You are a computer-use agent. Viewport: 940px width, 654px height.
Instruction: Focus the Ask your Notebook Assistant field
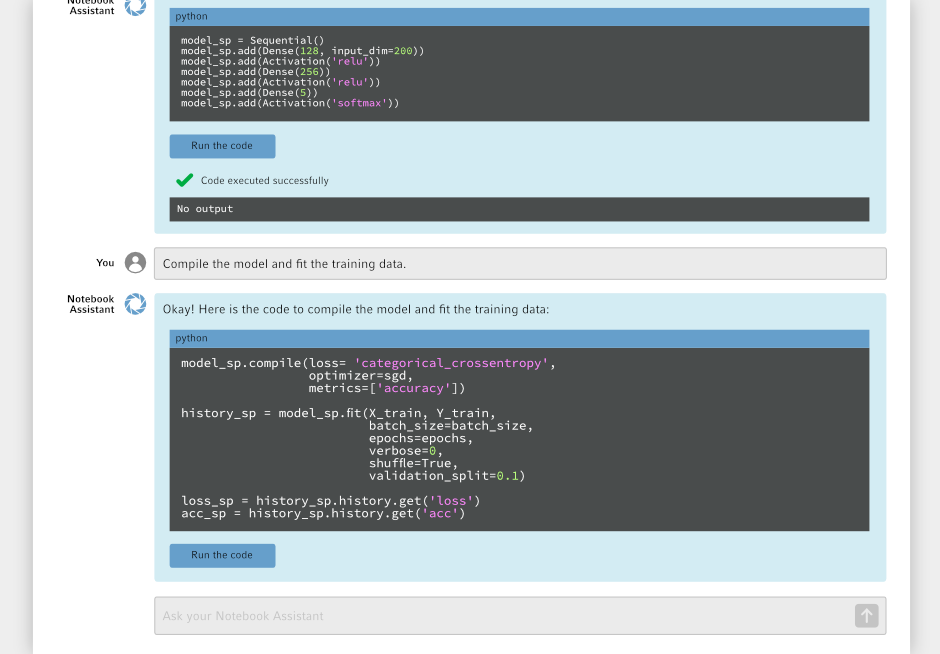[520, 616]
